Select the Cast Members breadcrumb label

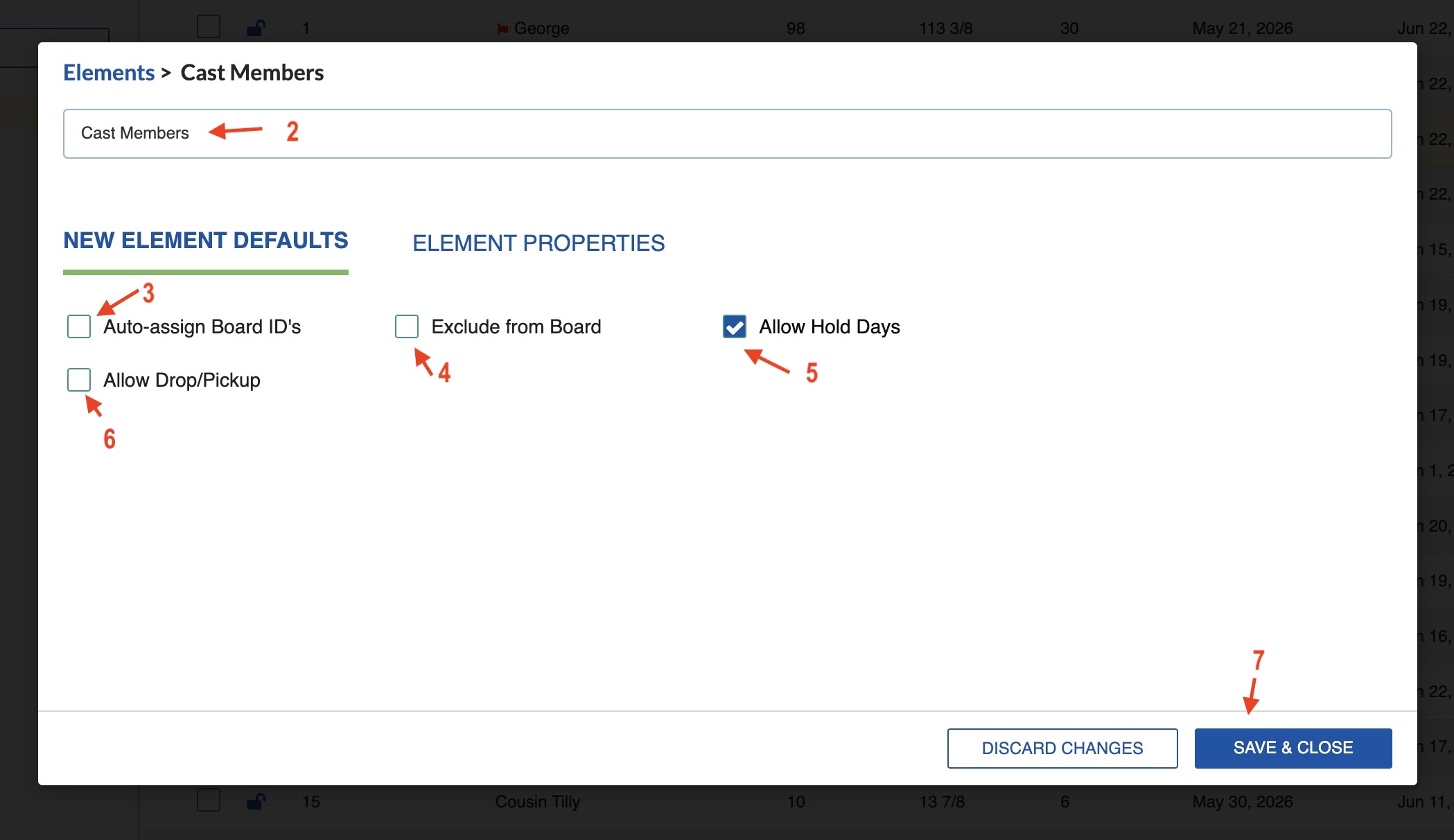pyautogui.click(x=252, y=72)
